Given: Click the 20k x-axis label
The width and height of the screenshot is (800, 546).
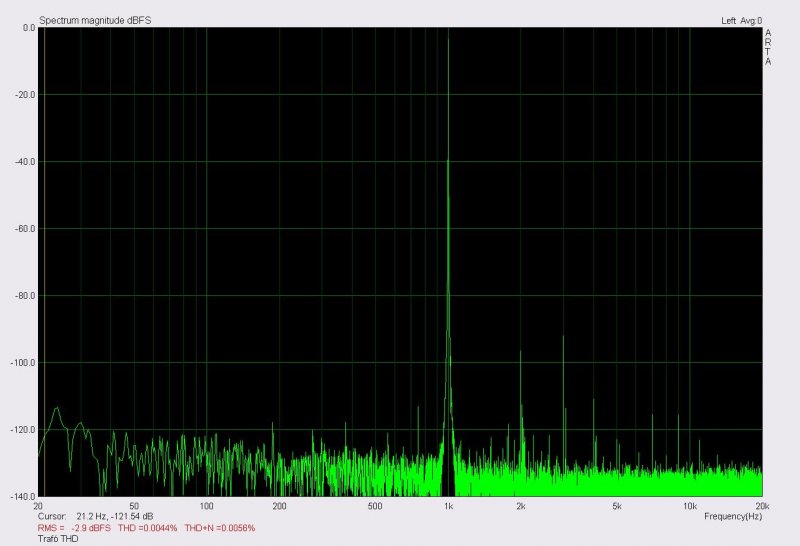Looking at the screenshot, I should point(762,506).
